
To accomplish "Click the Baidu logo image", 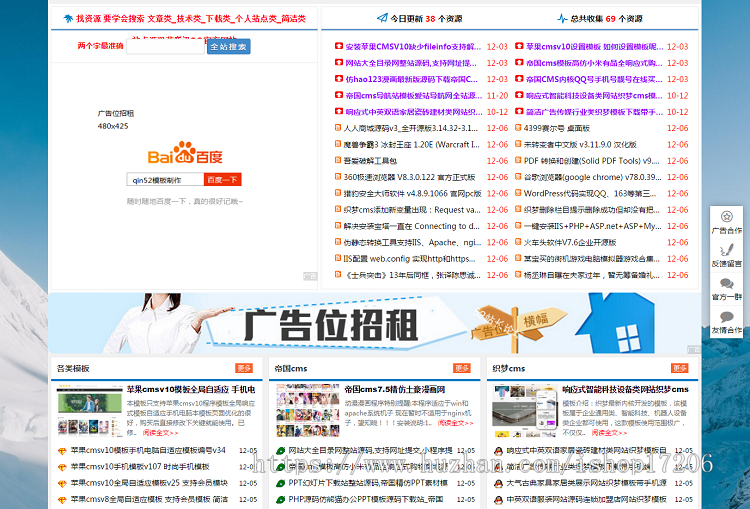I will coord(185,153).
